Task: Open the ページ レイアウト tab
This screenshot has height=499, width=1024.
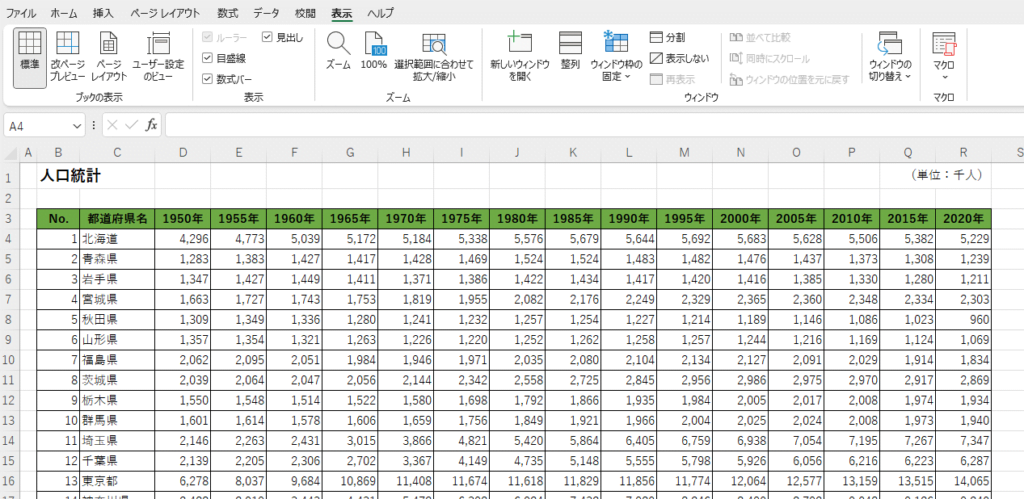Action: tap(165, 13)
